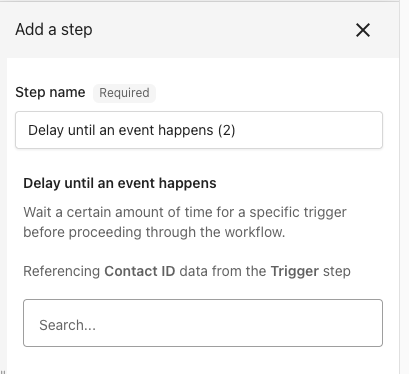Click the word Referencing in the info line

pos(62,272)
